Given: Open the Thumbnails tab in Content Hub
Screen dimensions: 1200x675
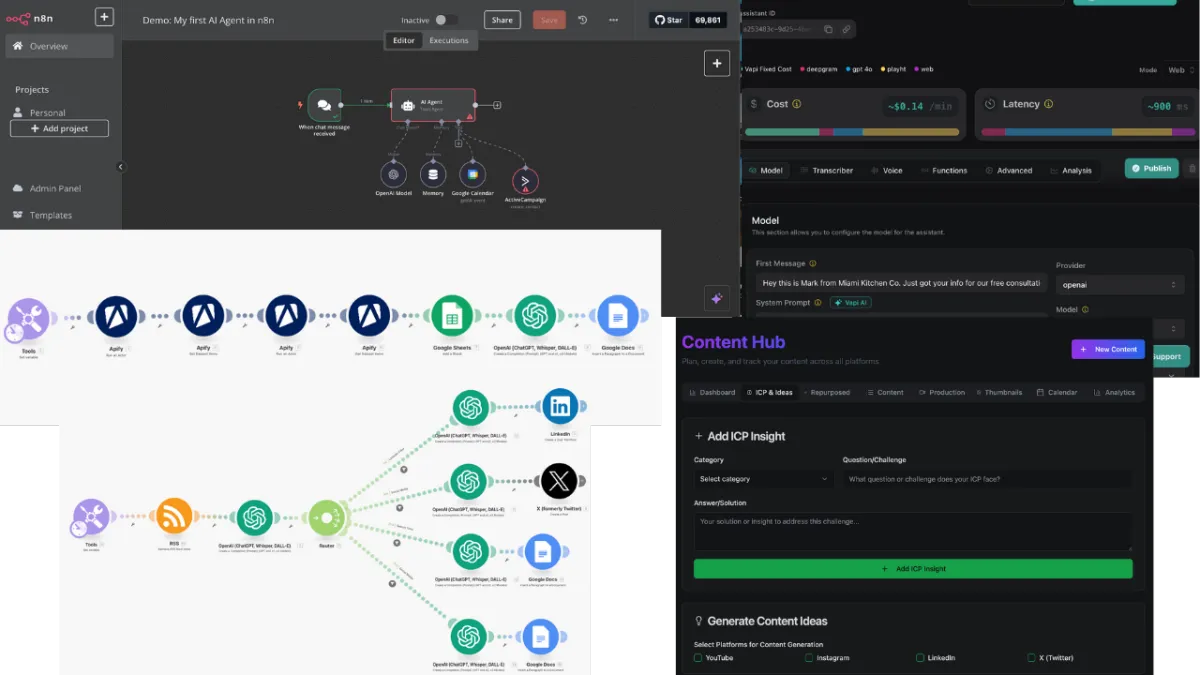Looking at the screenshot, I should coord(998,393).
